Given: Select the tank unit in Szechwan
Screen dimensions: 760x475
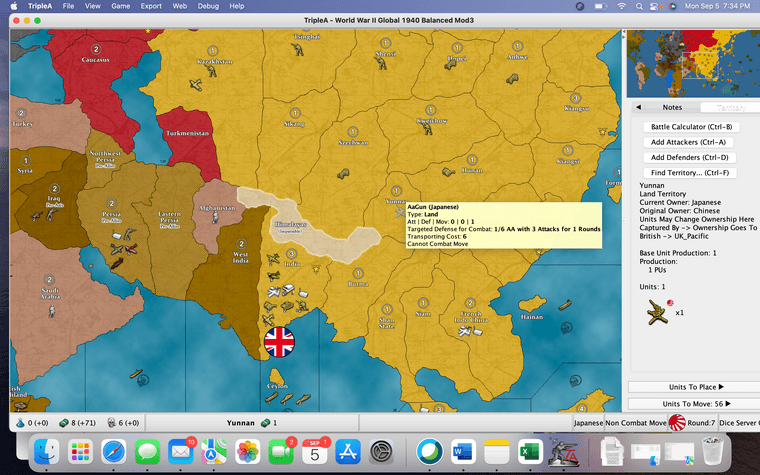Looking at the screenshot, I should point(343,174).
